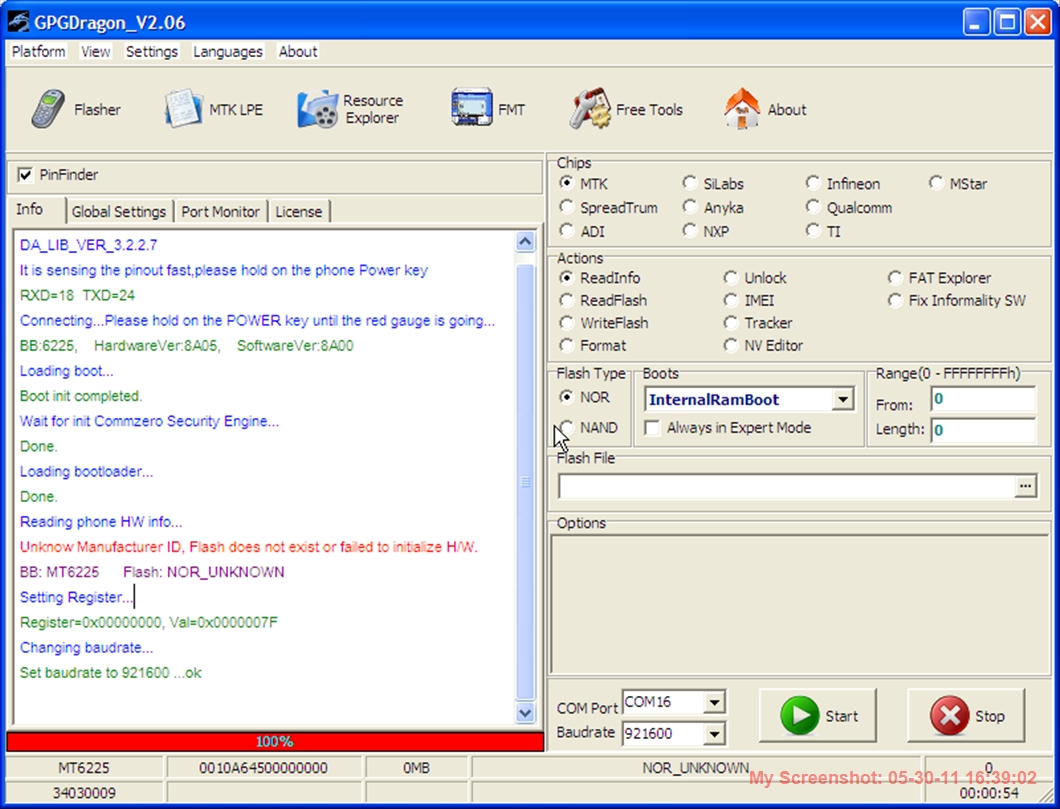The height and width of the screenshot is (809, 1060).
Task: Enable Always in Expert Mode
Action: [652, 428]
